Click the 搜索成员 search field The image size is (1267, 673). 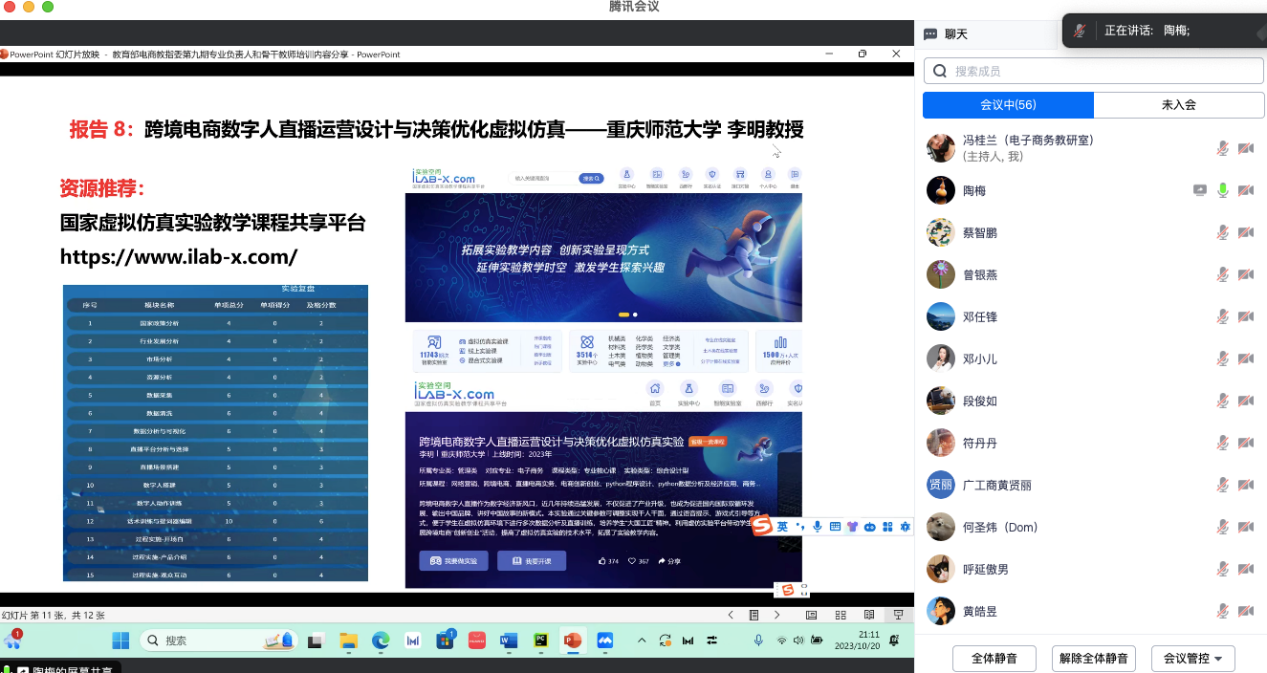[x=1093, y=71]
